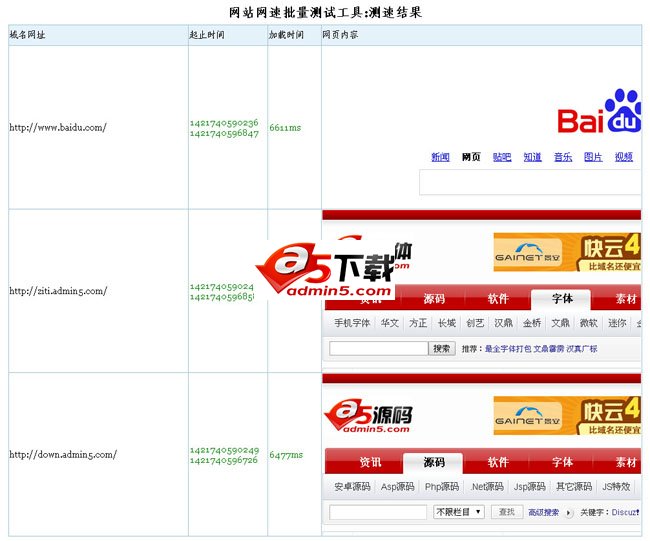Viewport: 650px width, 541px height.
Task: Open the 汉鼎 font category
Action: pos(503,323)
